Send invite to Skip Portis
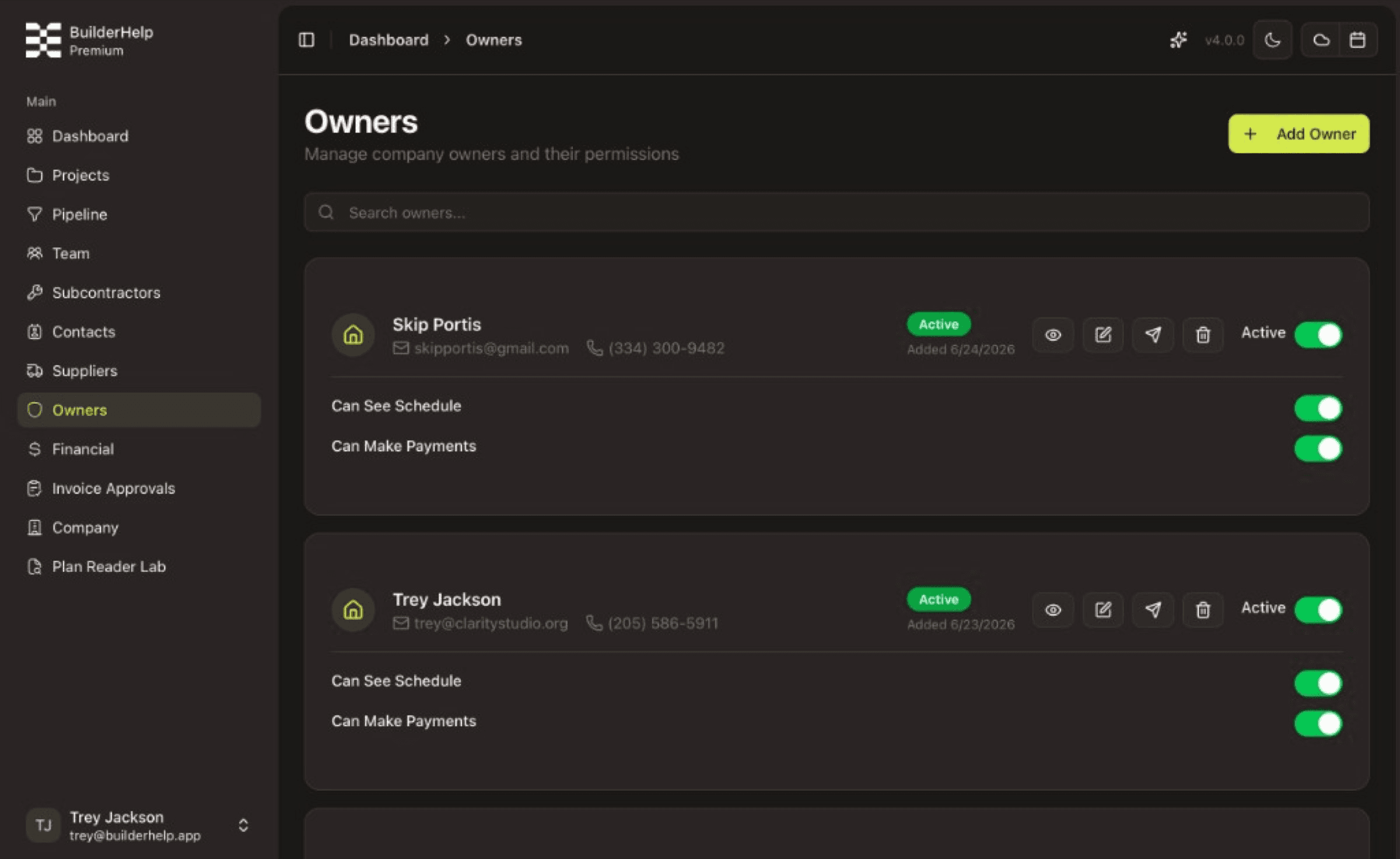The height and width of the screenshot is (859, 1400). click(x=1153, y=335)
